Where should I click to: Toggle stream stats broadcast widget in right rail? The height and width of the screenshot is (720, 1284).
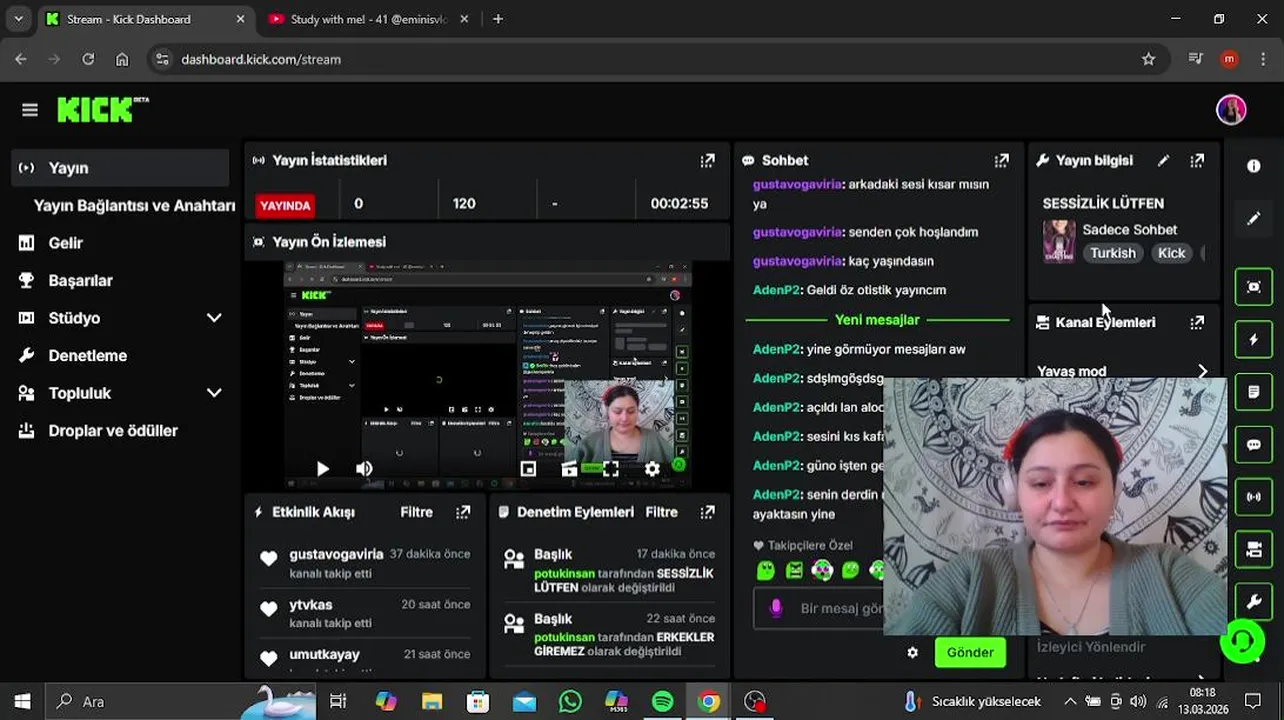[x=1253, y=497]
